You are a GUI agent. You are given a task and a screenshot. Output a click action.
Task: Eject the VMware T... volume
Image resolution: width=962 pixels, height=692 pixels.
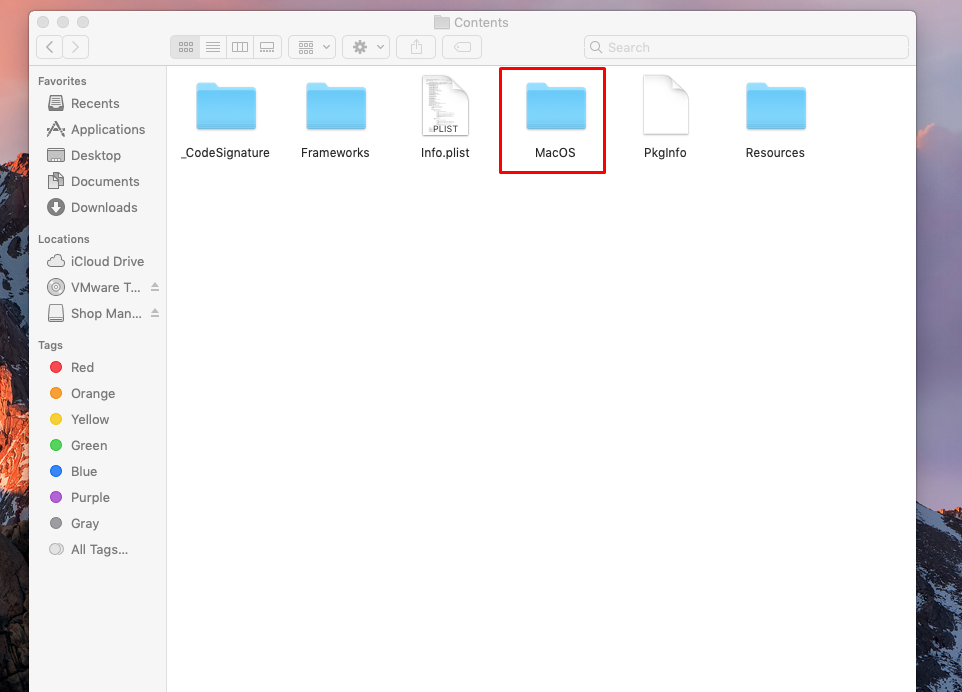point(155,286)
